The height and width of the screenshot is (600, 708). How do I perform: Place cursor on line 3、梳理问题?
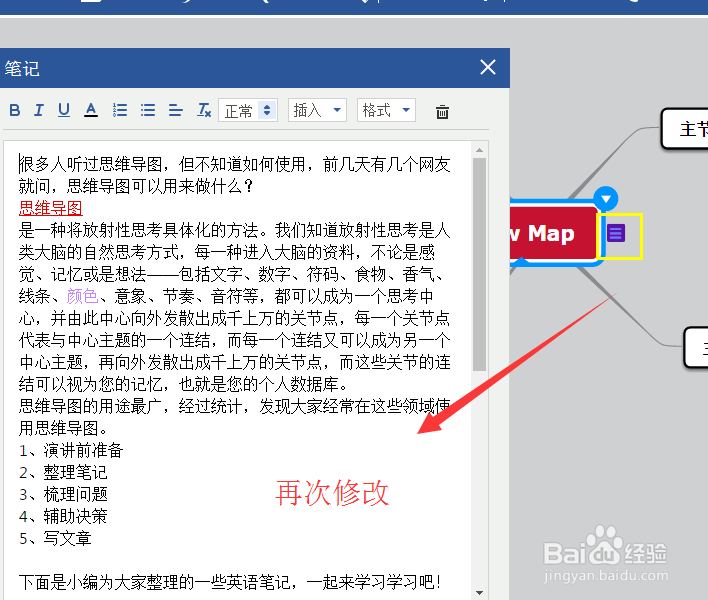(x=63, y=494)
